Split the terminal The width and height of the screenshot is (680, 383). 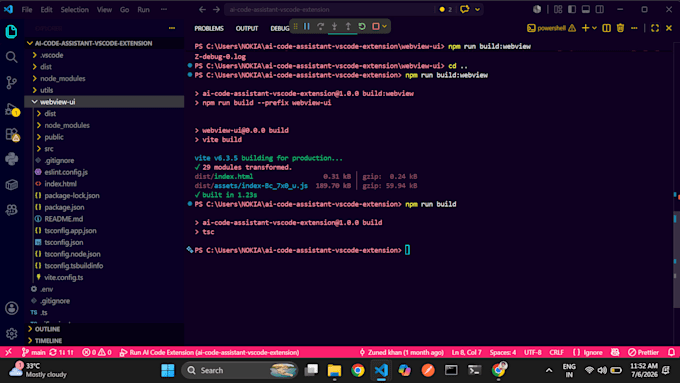[x=607, y=28]
